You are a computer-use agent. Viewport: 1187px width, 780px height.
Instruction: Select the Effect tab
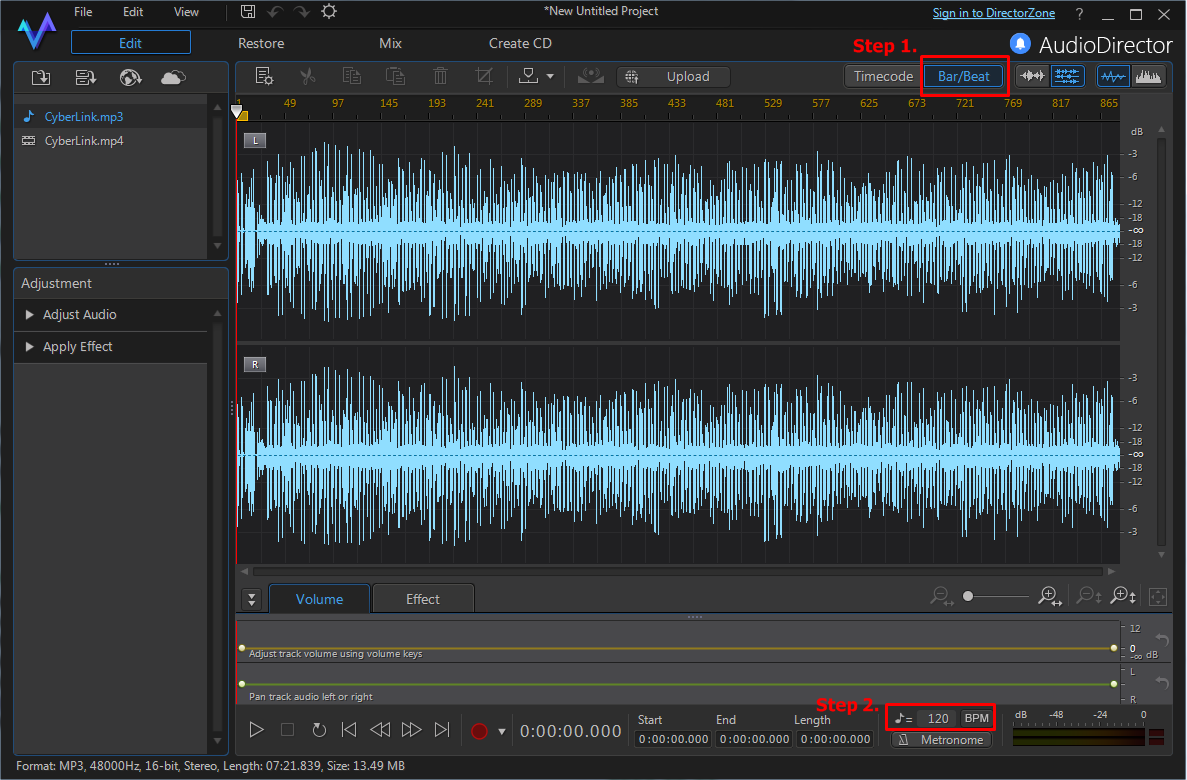422,599
